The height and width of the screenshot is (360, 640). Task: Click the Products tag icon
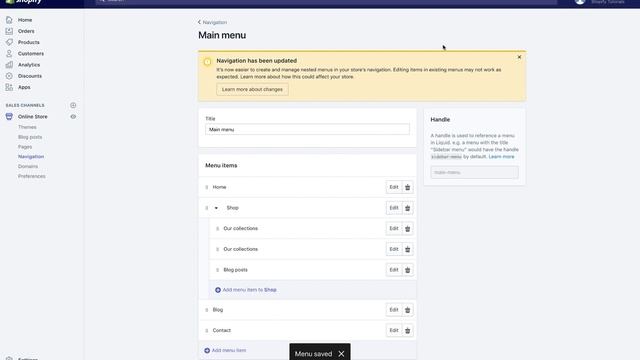point(9,42)
